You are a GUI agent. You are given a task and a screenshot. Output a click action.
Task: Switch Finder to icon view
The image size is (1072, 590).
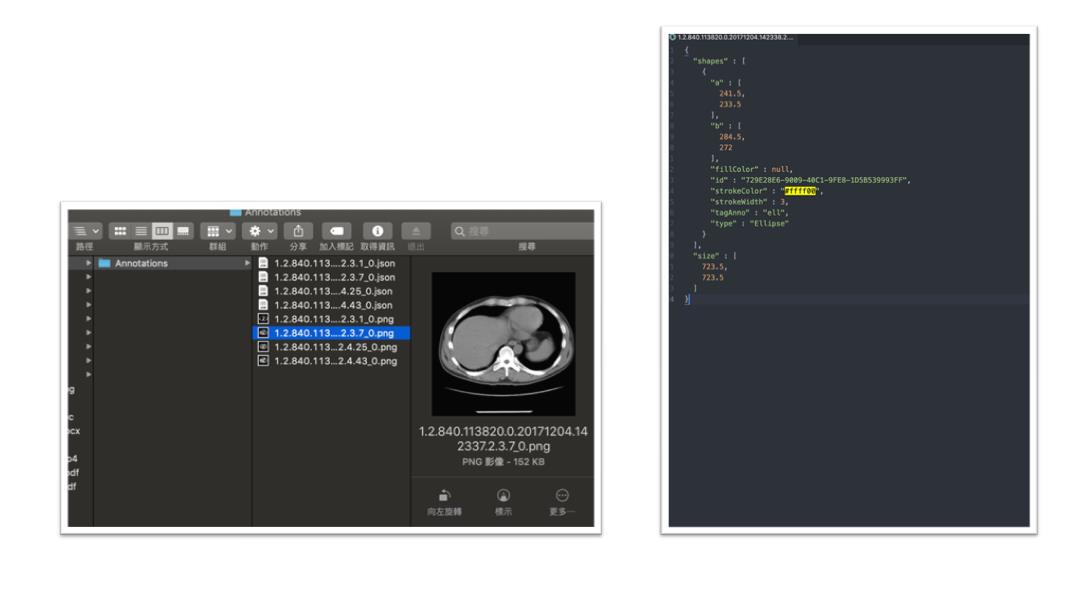[x=120, y=231]
